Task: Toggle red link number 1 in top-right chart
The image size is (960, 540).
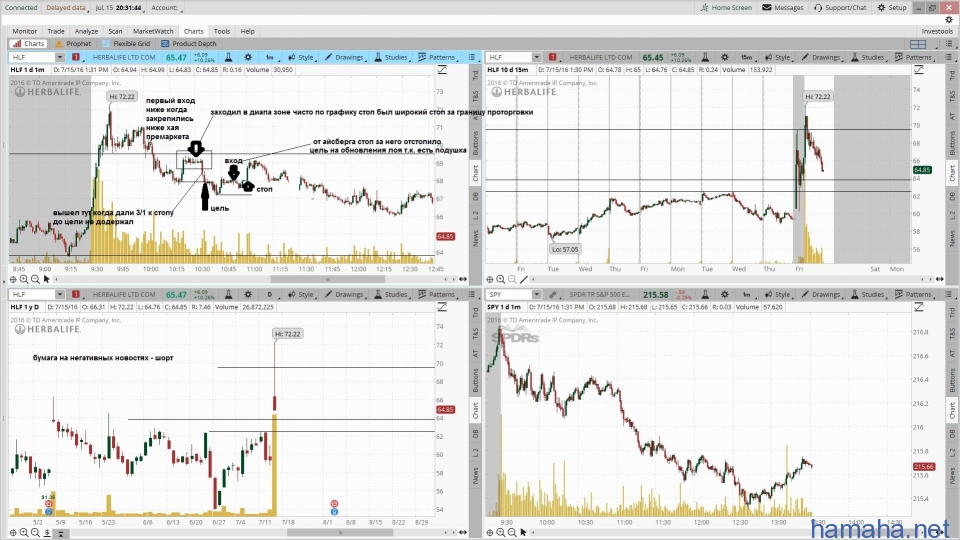Action: 552,57
